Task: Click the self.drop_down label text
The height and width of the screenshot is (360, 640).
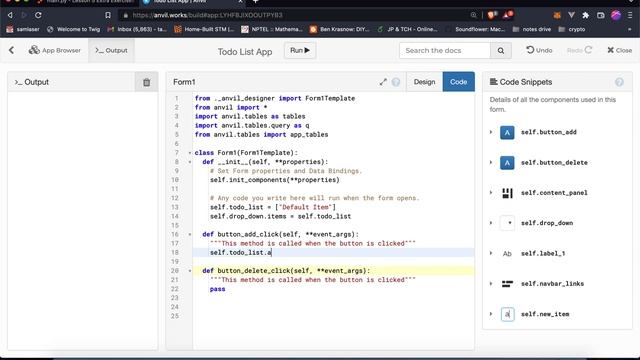Action: (x=547, y=223)
